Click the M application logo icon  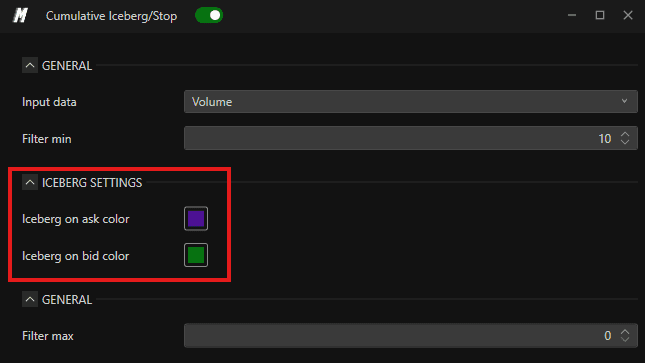[x=20, y=16]
